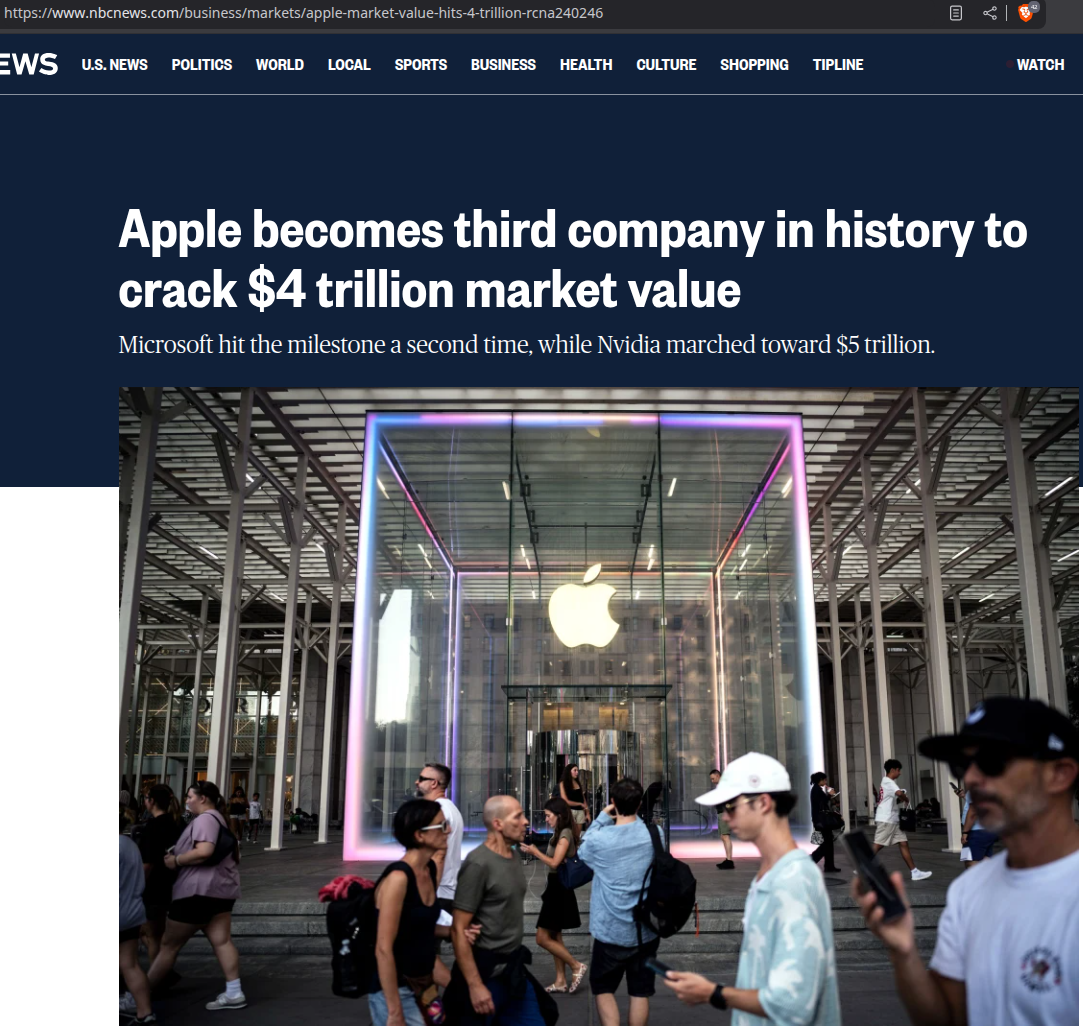Open the Shopping section
The width and height of the screenshot is (1083, 1033).
click(x=754, y=65)
